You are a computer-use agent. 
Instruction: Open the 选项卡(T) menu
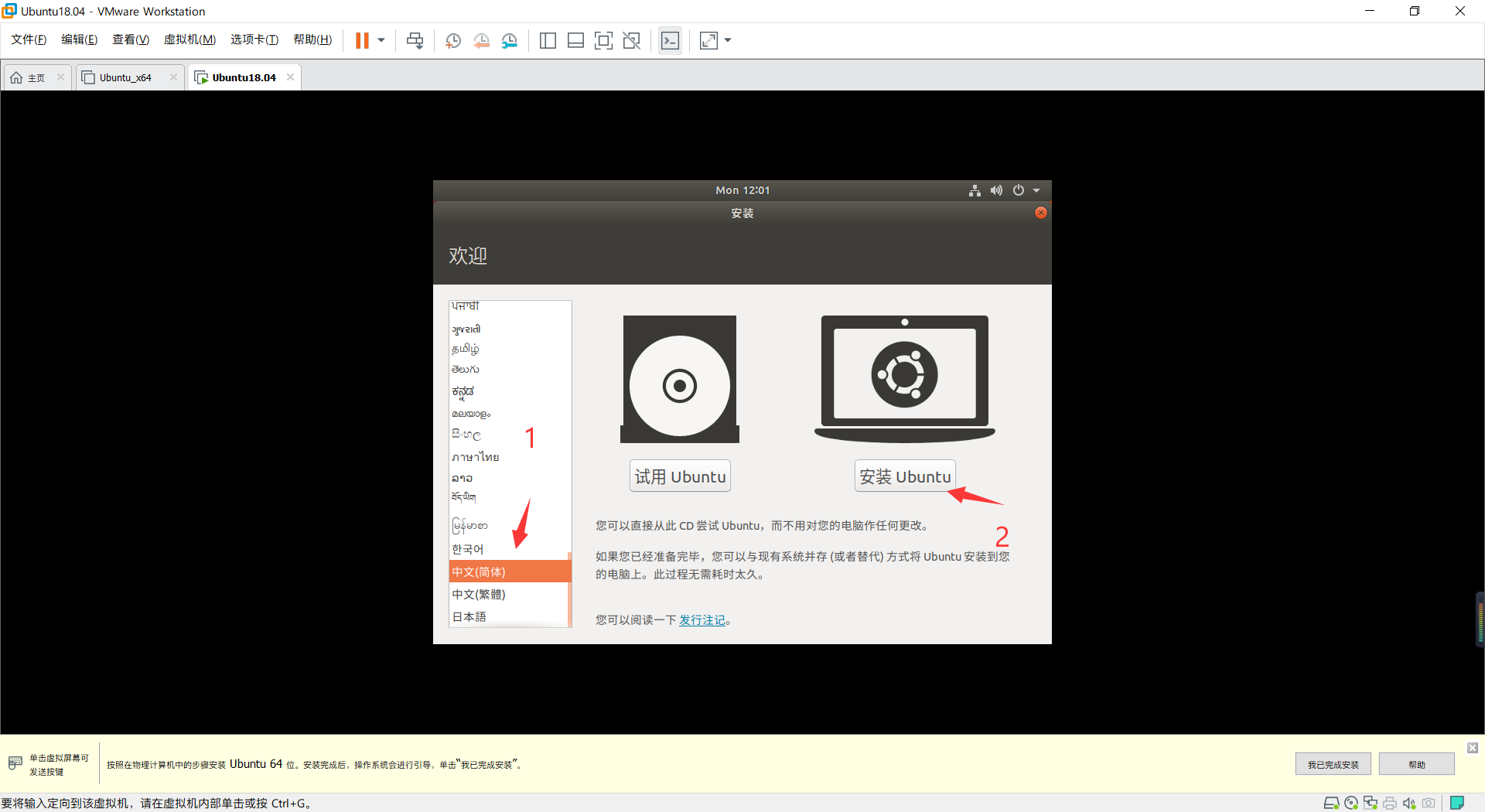(254, 39)
